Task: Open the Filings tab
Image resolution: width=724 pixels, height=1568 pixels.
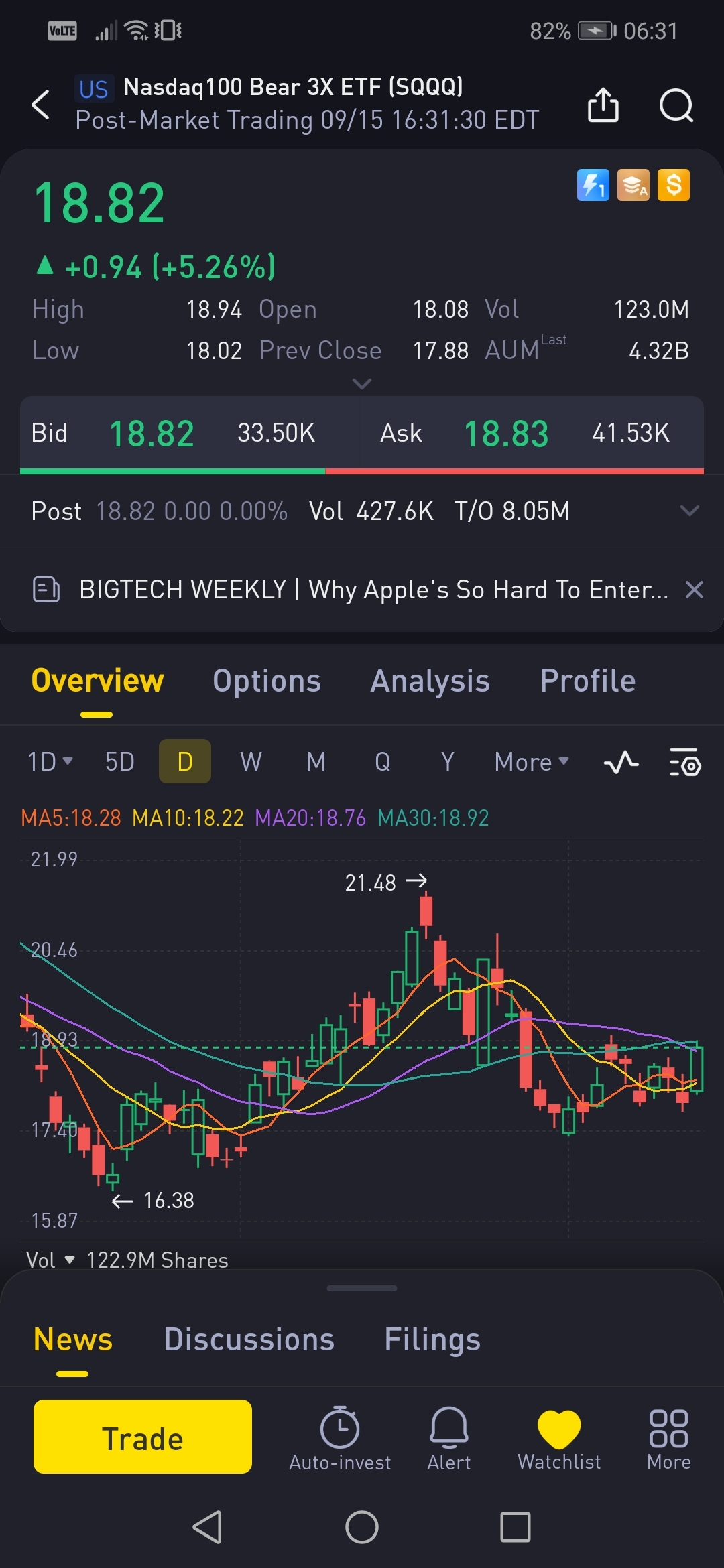Action: point(432,1340)
